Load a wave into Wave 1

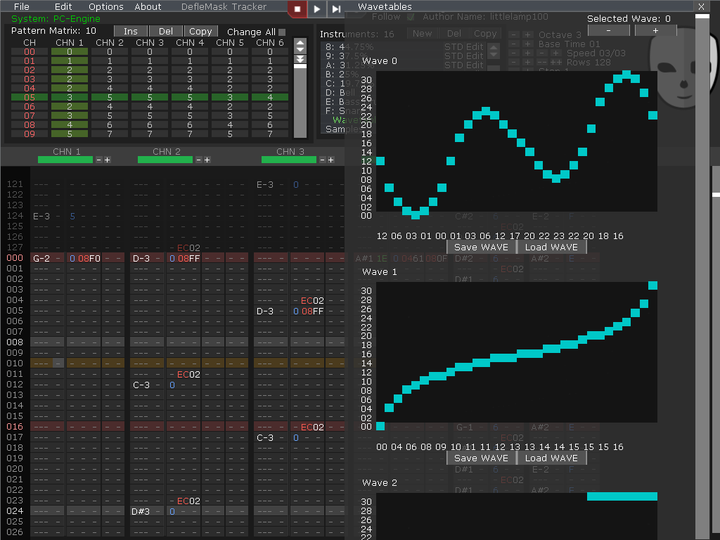tap(551, 458)
